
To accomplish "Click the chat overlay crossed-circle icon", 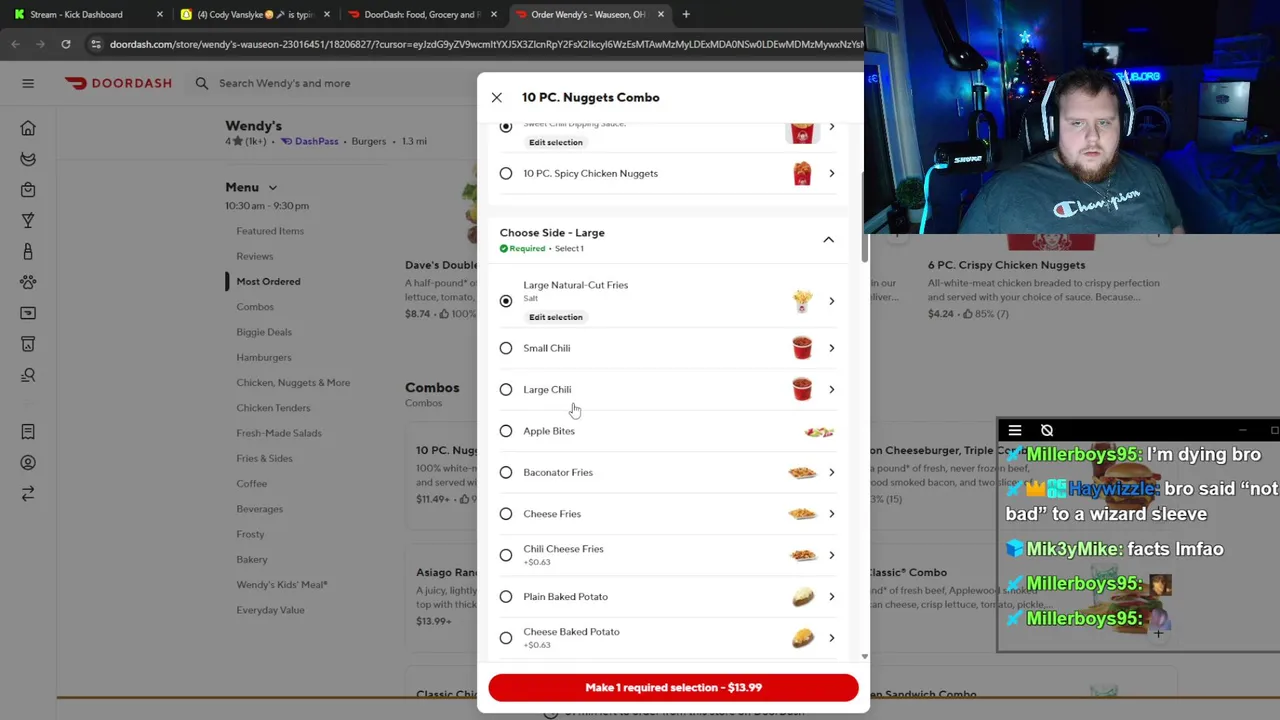I will pos(1047,431).
